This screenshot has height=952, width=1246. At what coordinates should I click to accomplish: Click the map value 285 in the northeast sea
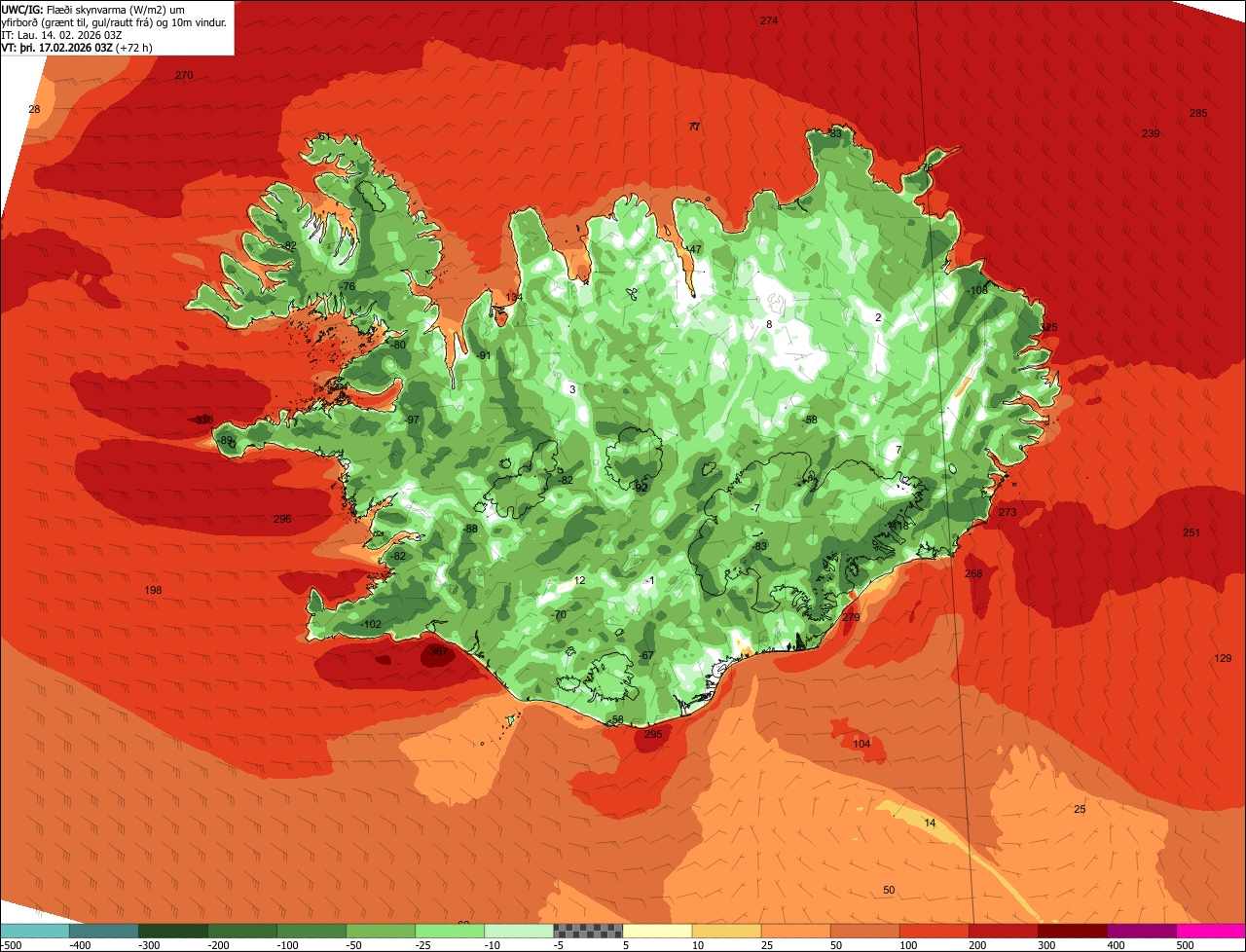click(x=1198, y=113)
